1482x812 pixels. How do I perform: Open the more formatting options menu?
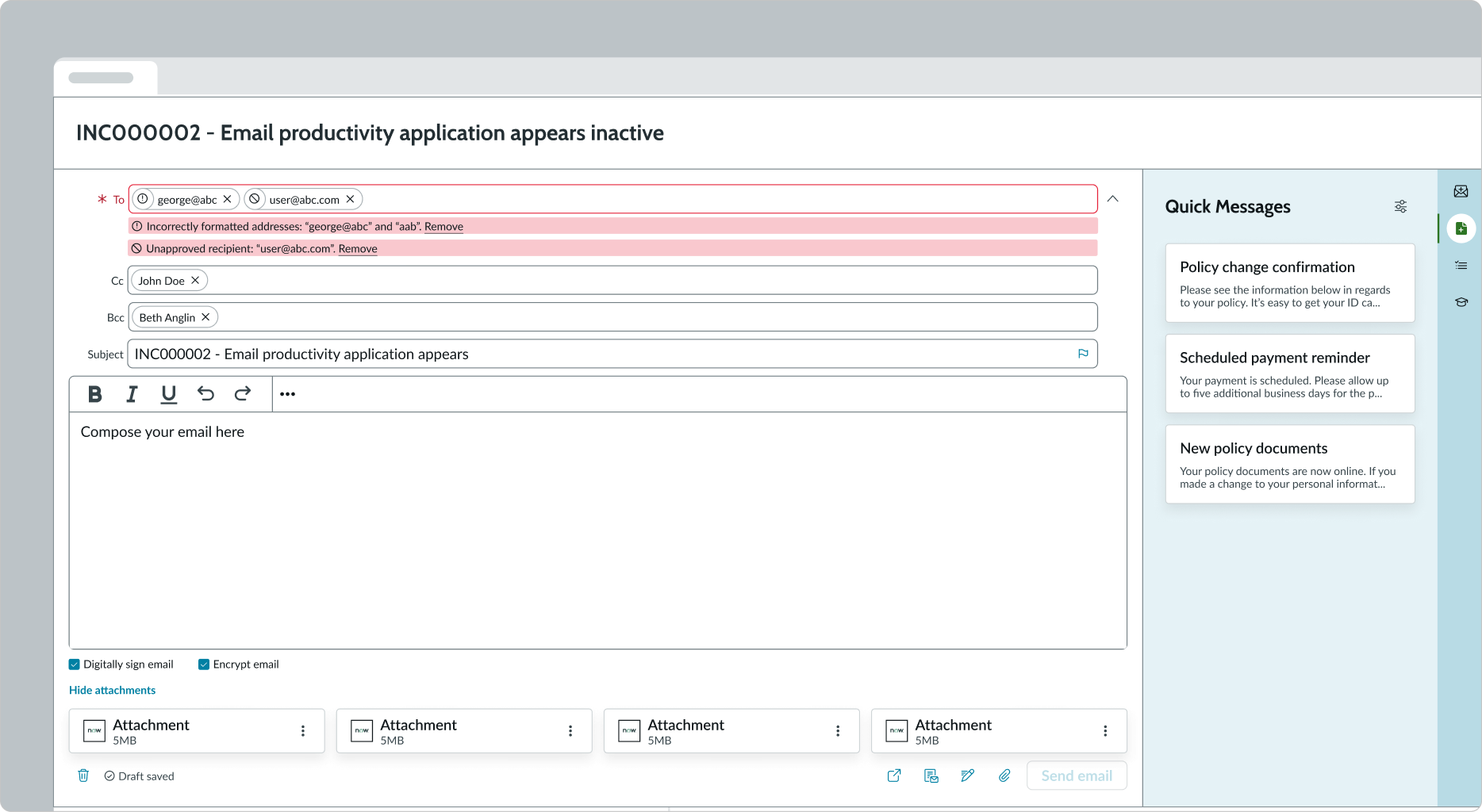point(287,394)
